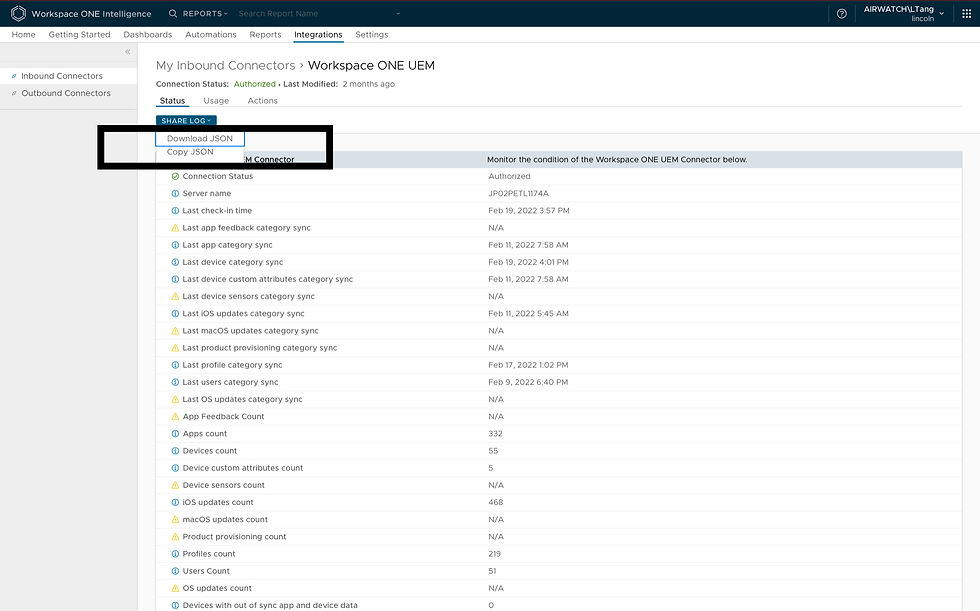Click warning icon beside Last device sensors category sync
This screenshot has height=611, width=980.
coord(175,297)
